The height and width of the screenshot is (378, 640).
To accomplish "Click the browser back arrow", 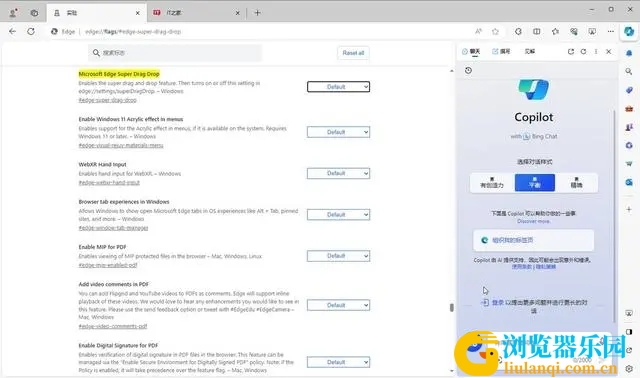I will coord(12,31).
